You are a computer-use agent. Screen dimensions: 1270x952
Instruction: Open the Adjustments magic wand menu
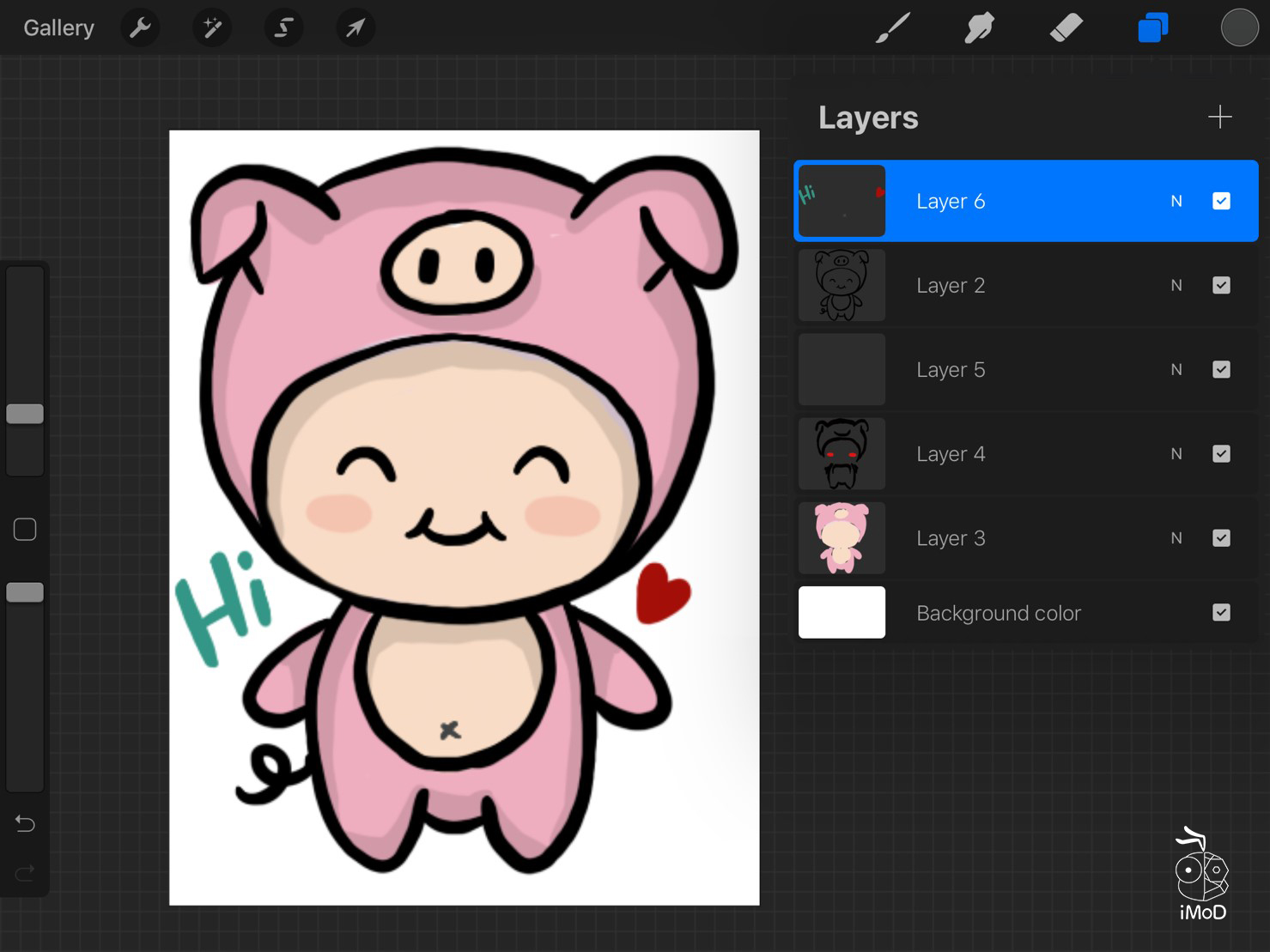point(211,28)
